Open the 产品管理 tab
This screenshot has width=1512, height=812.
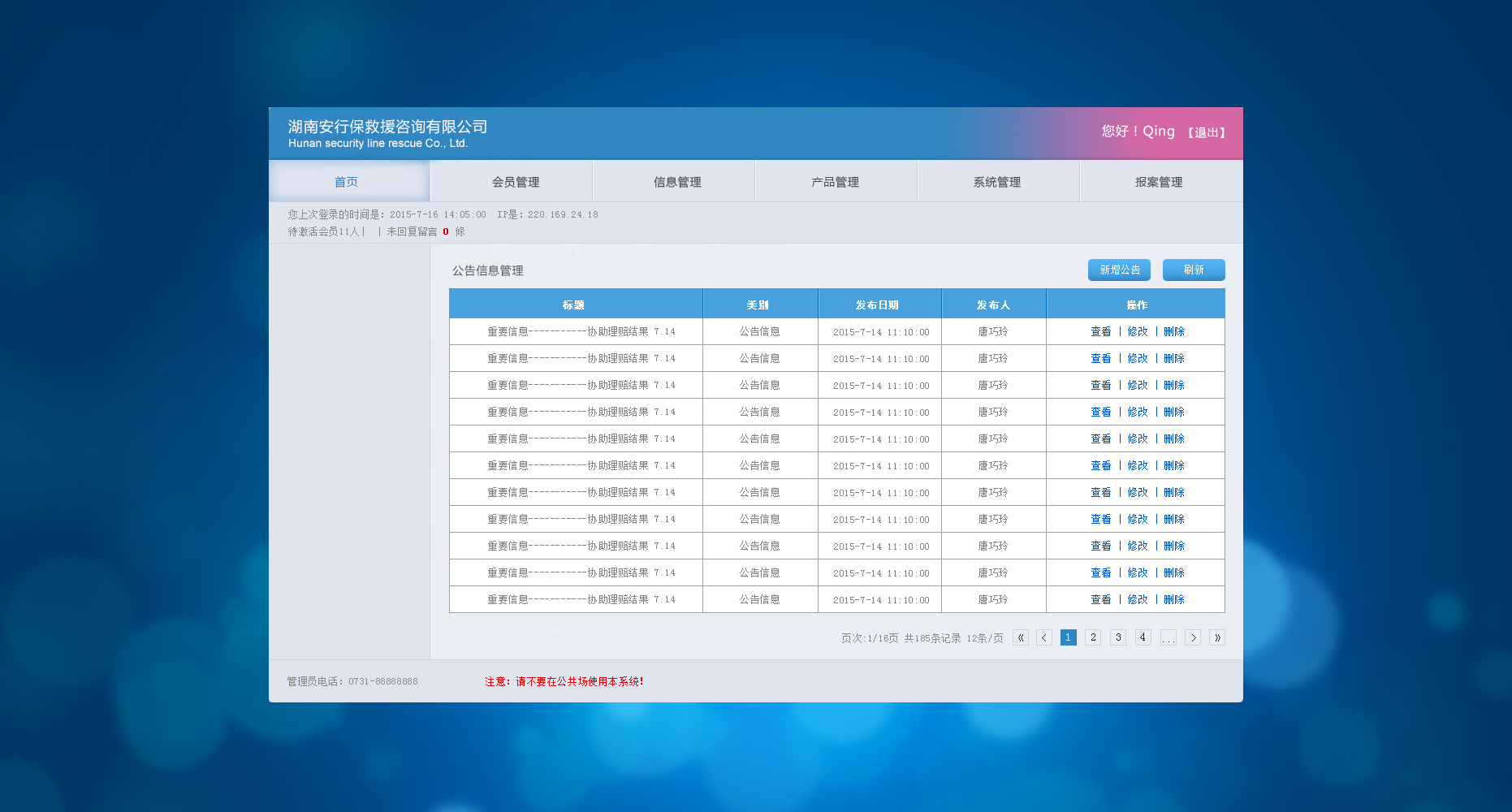[x=836, y=181]
